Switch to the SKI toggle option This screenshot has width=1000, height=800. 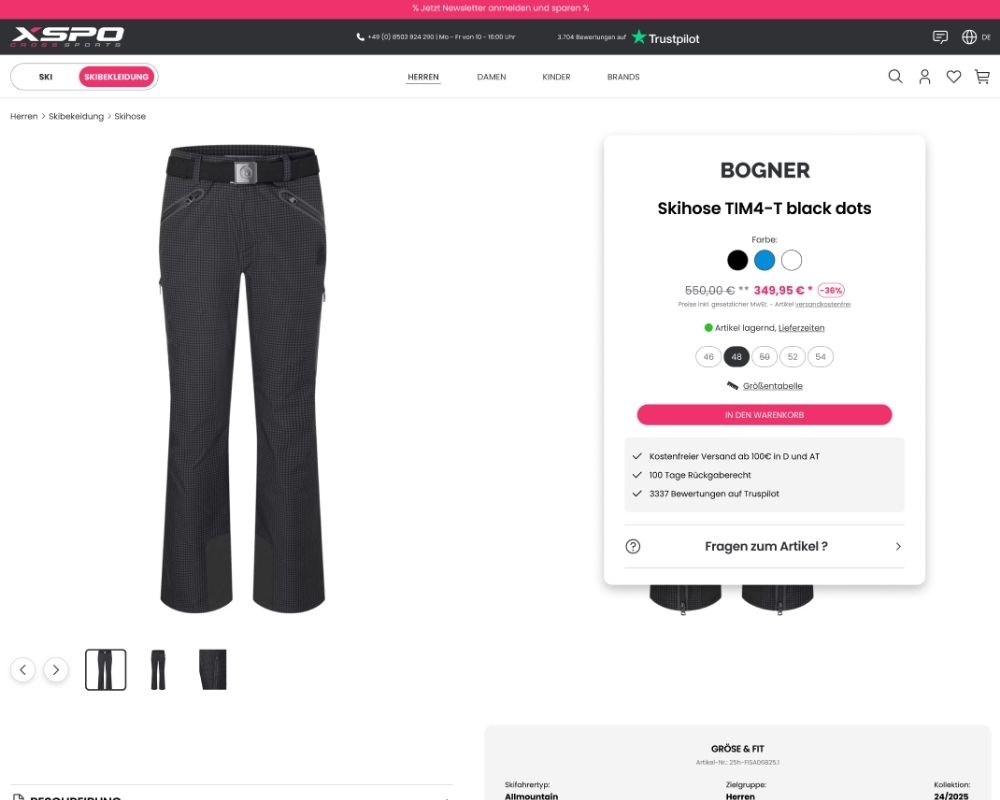pyautogui.click(x=45, y=77)
